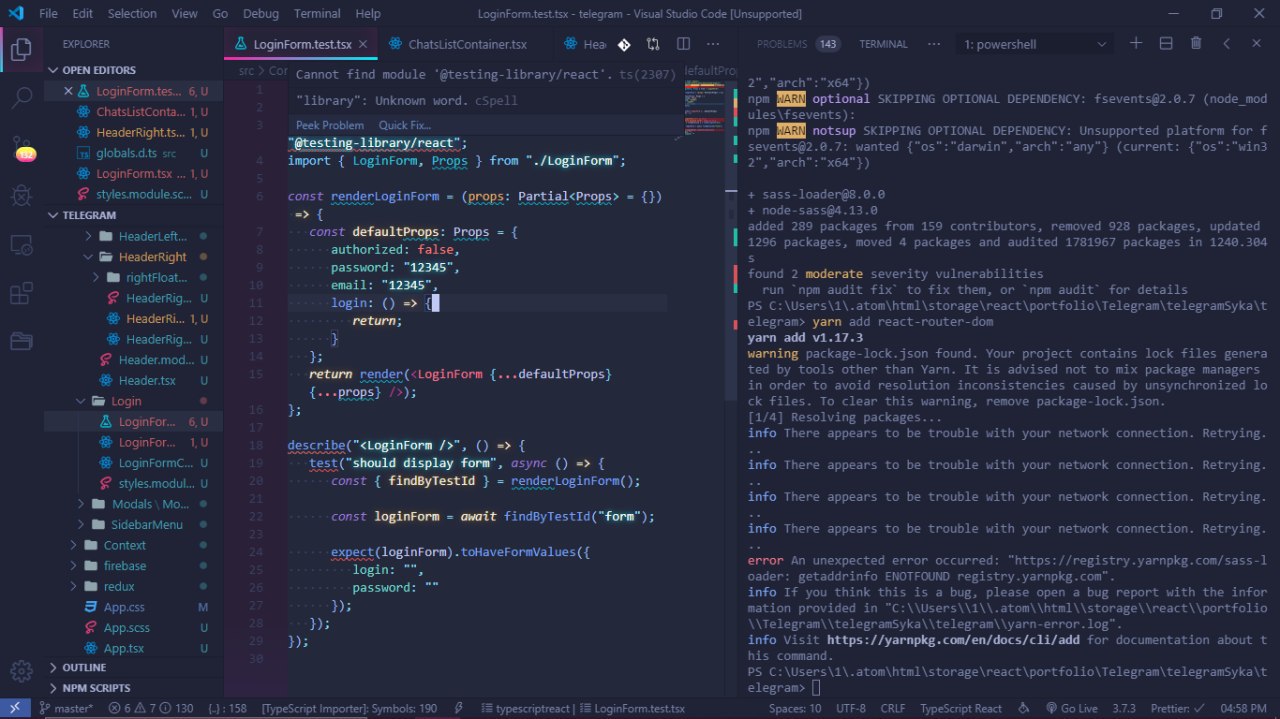1280x719 pixels.
Task: Open the purple remote indicator in status bar
Action: click(x=15, y=709)
